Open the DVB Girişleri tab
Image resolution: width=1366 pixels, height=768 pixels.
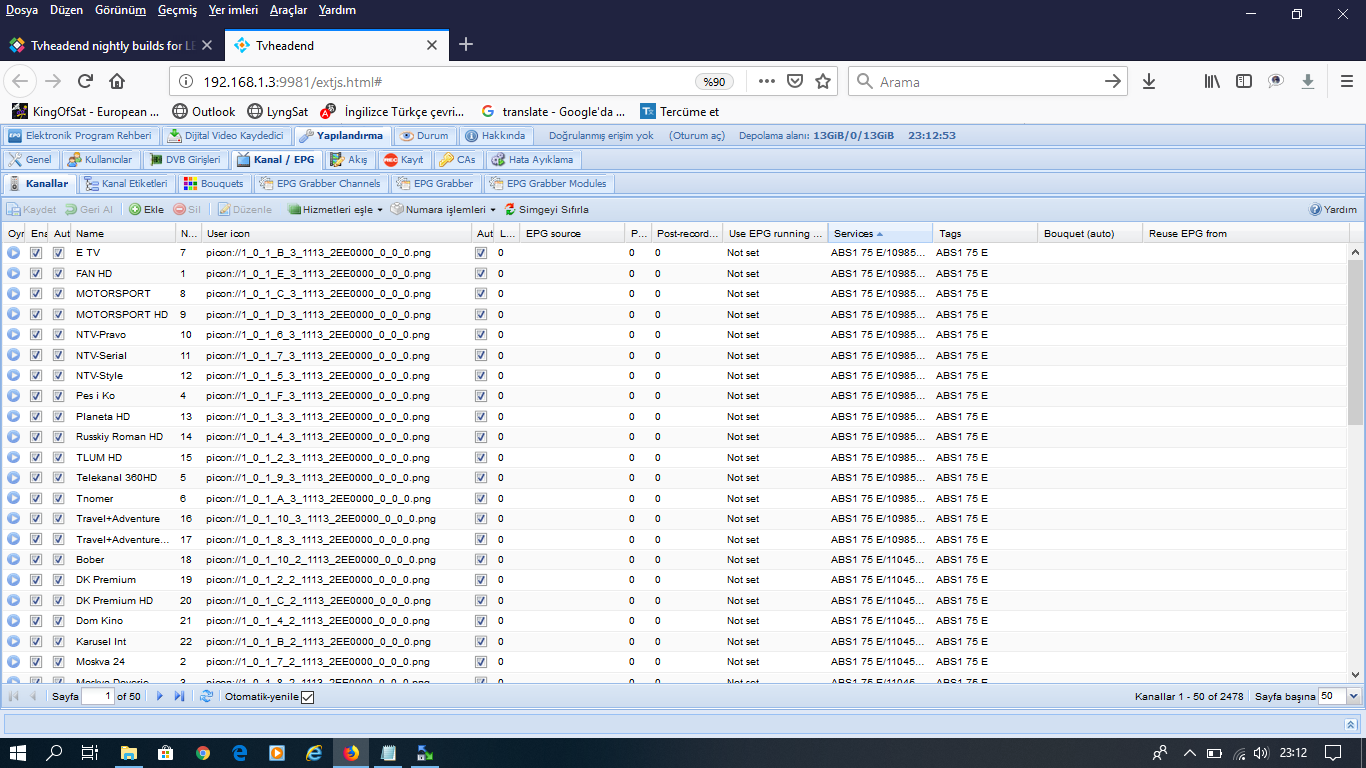click(x=185, y=160)
